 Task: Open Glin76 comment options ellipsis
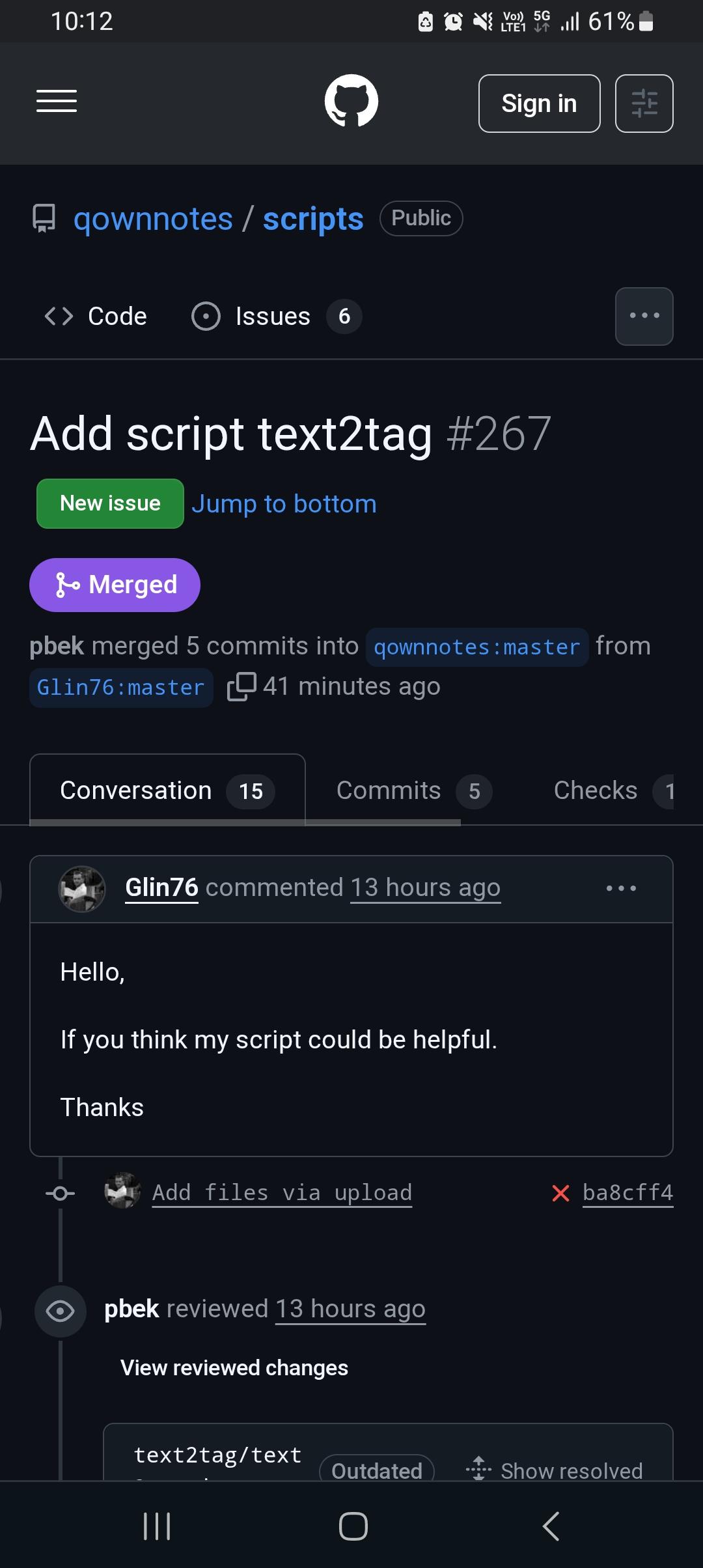[x=621, y=888]
